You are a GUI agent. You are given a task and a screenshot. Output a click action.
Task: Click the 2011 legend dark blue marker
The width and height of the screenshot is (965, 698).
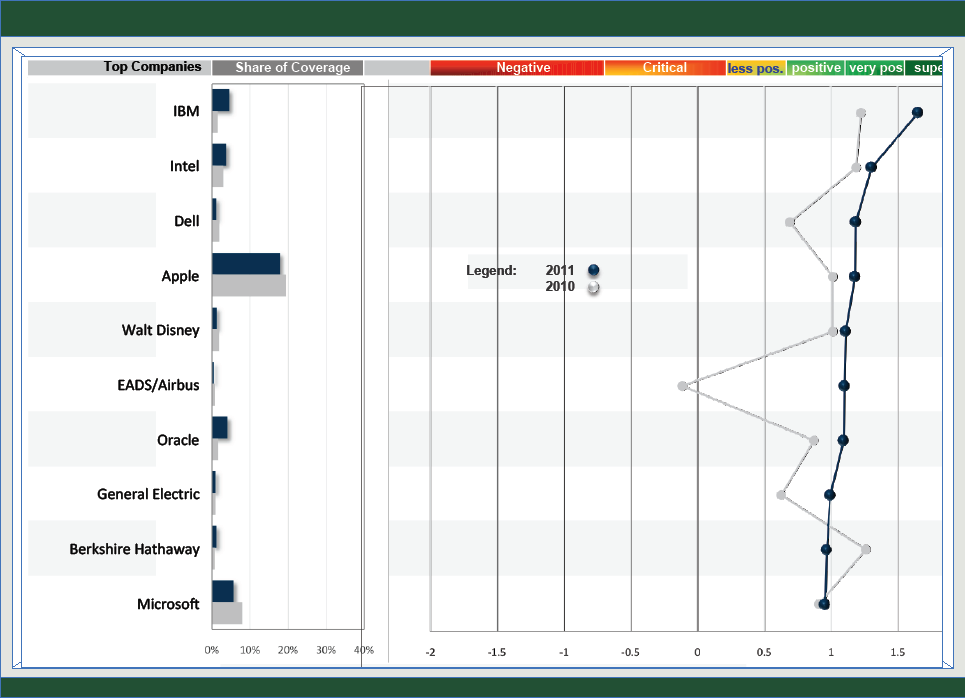[x=593, y=270]
